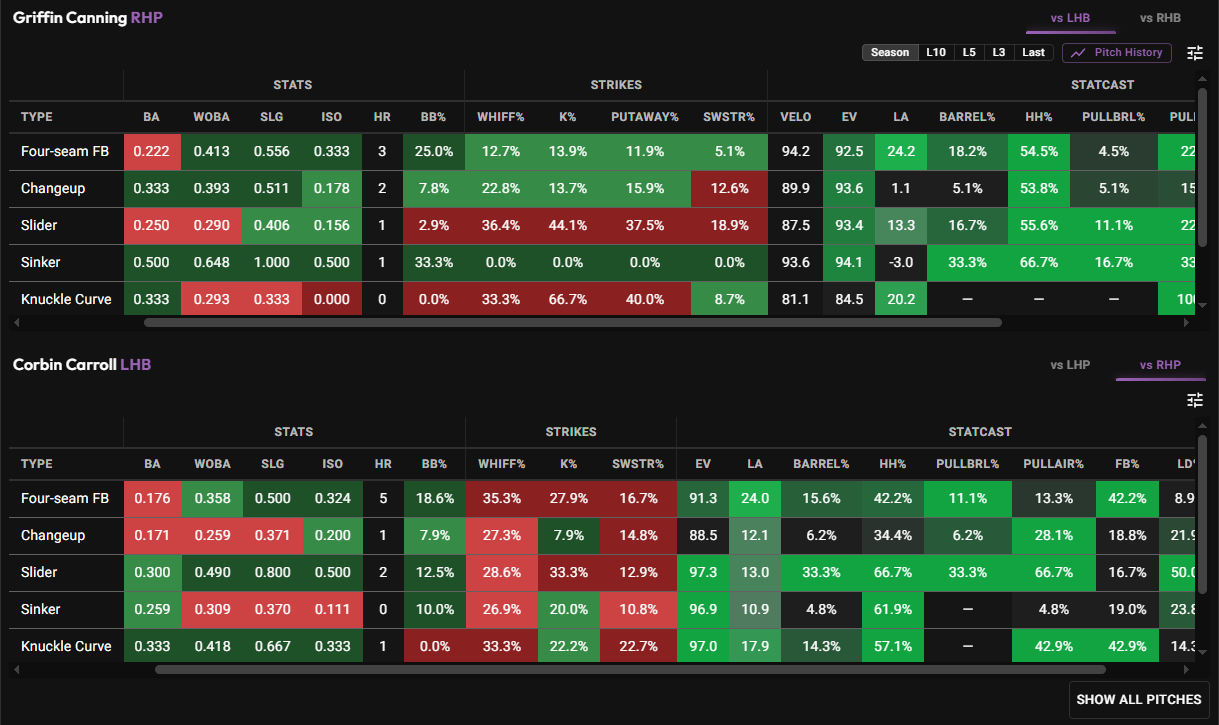The width and height of the screenshot is (1219, 725).
Task: Click Canning Four-seam BB% value 25.0%
Action: tap(434, 152)
